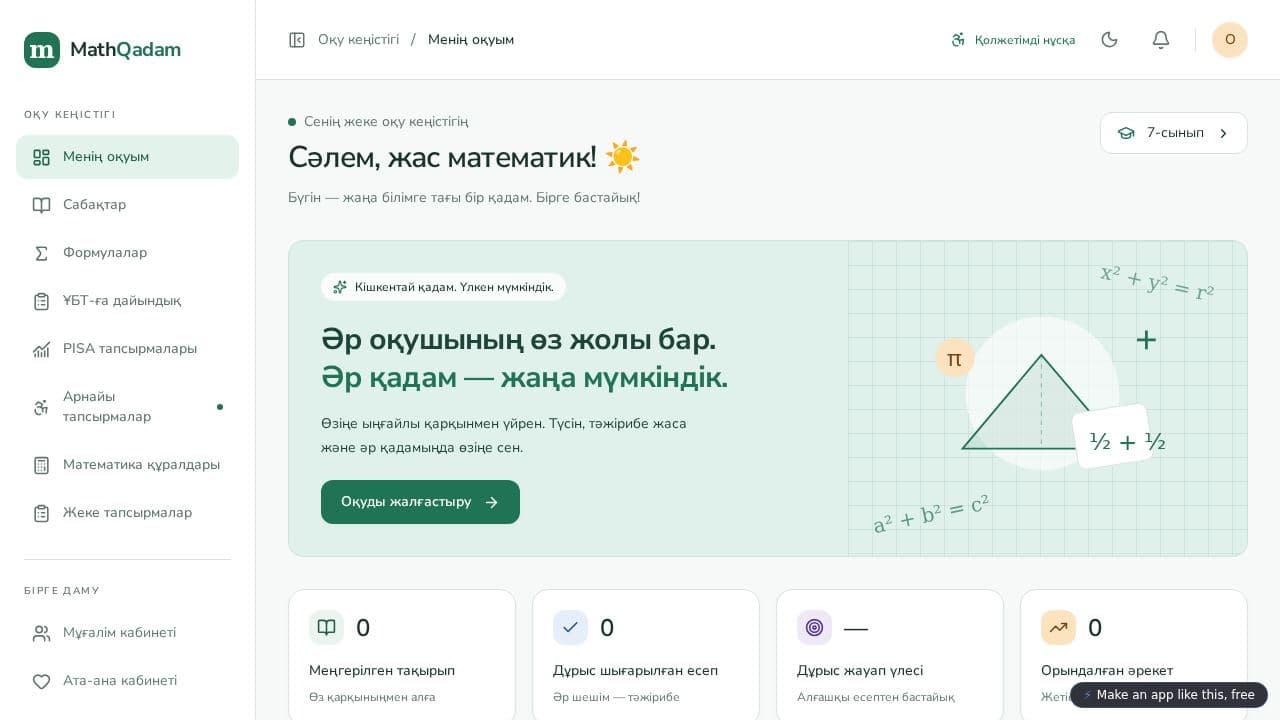Collapse the sidebar panel icon

[297, 40]
